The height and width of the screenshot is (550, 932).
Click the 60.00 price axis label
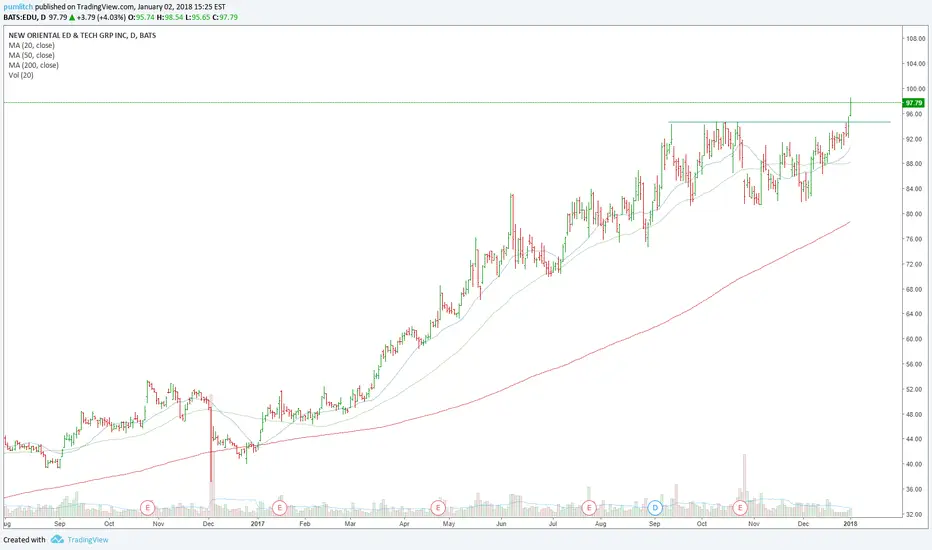[915, 339]
